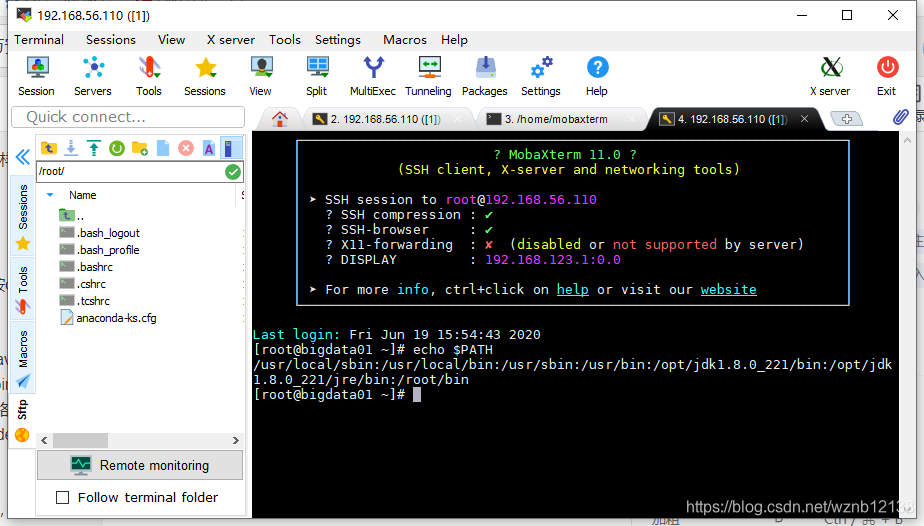
Task: Click the SFTP upload arrow icon
Action: click(94, 148)
